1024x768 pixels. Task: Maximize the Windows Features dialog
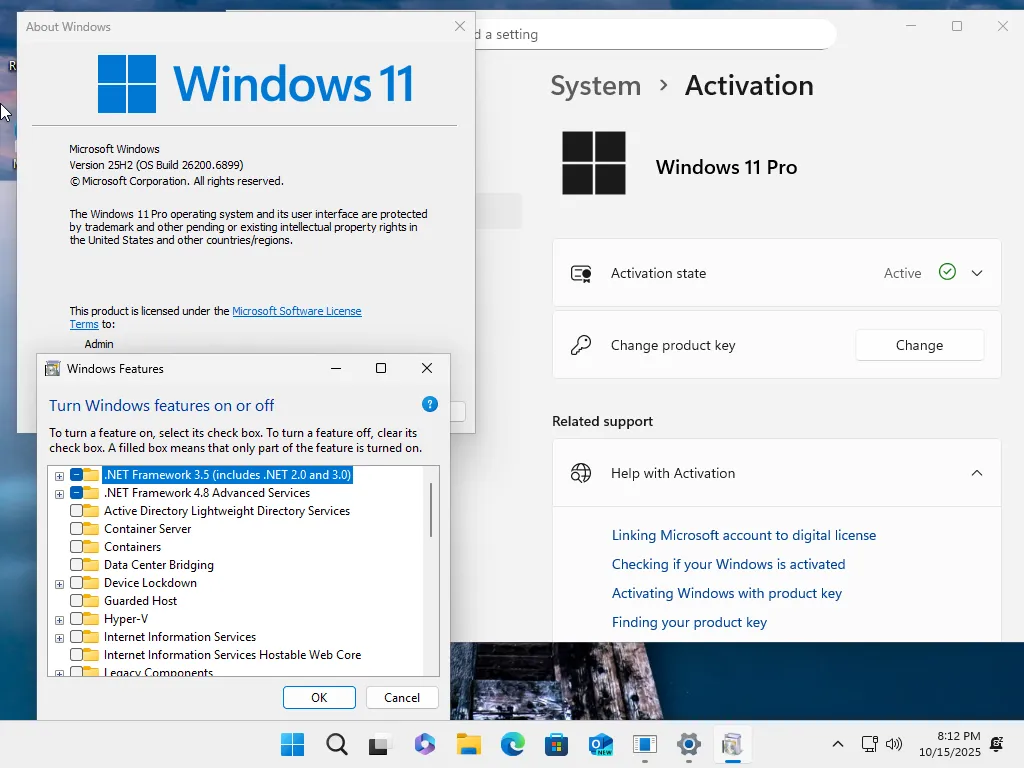coord(381,368)
